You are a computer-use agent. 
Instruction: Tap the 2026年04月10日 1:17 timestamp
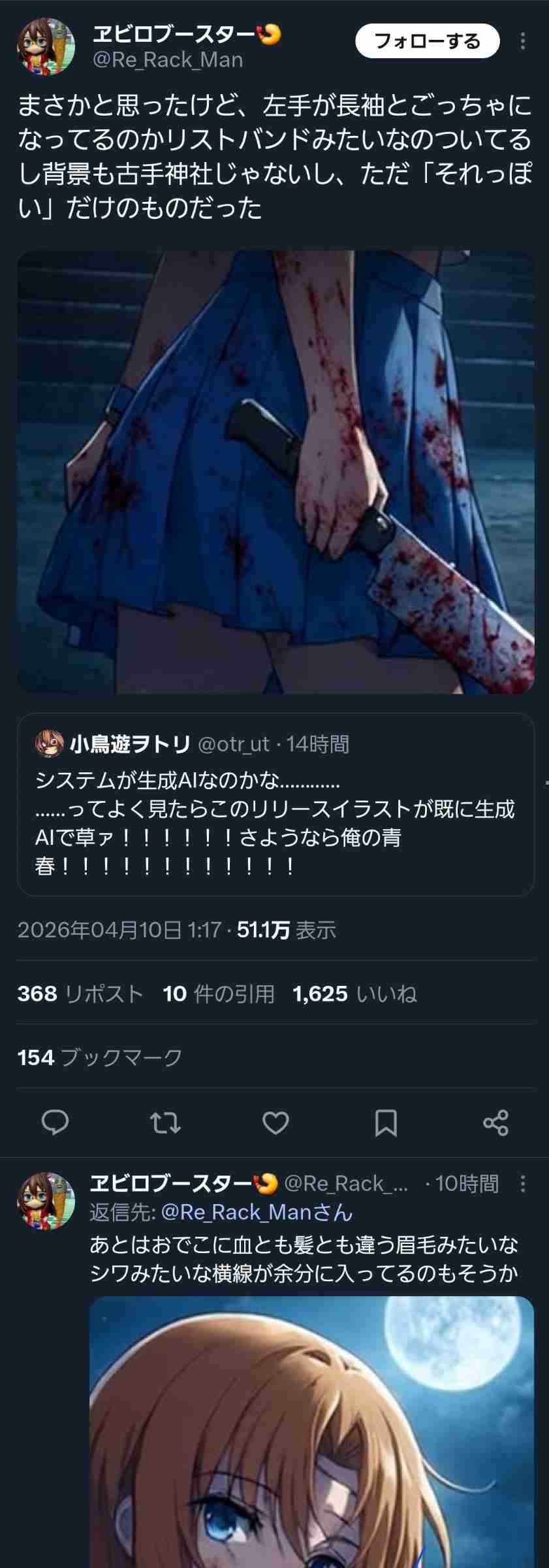point(119,930)
